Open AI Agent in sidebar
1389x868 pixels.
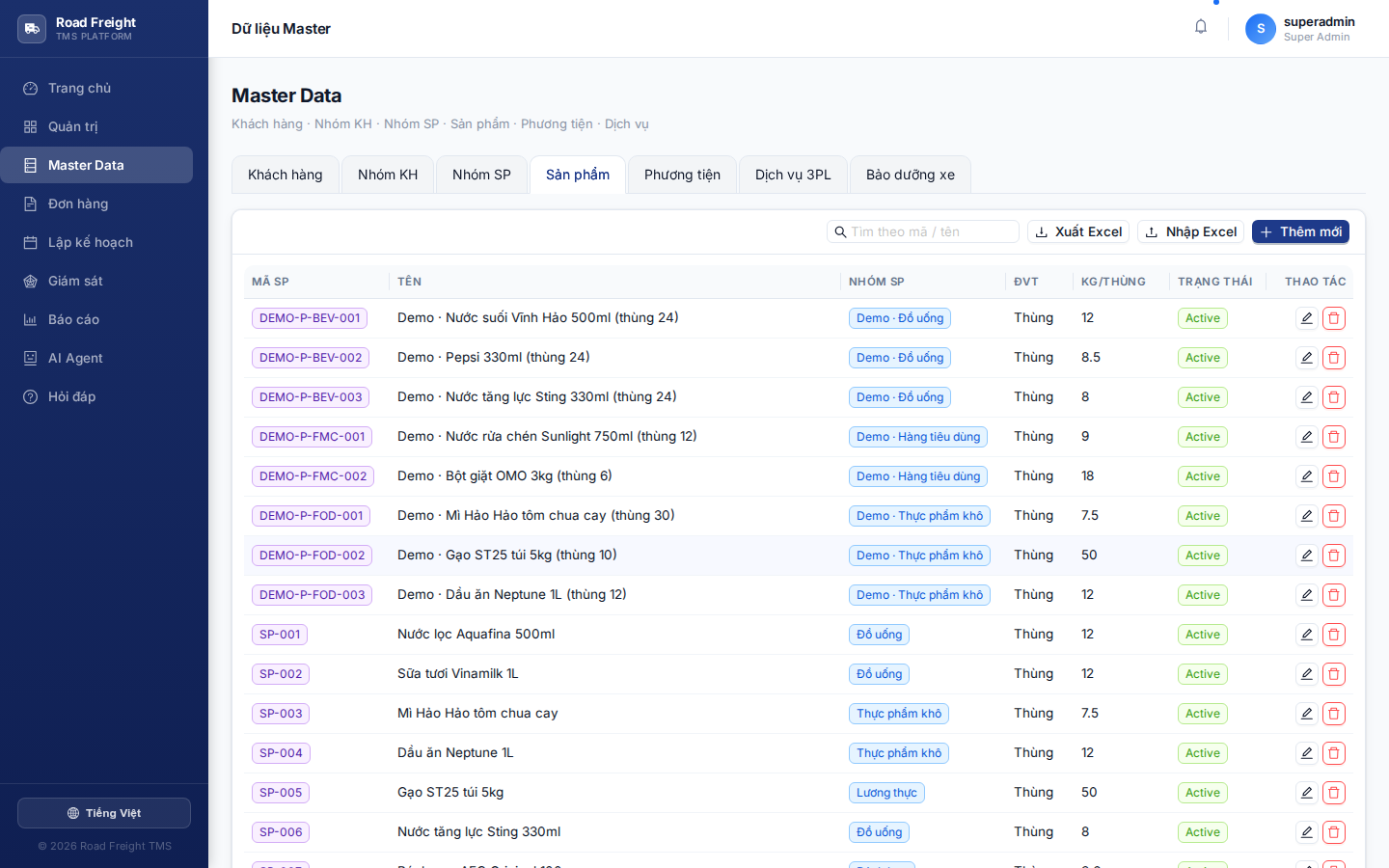coord(96,358)
